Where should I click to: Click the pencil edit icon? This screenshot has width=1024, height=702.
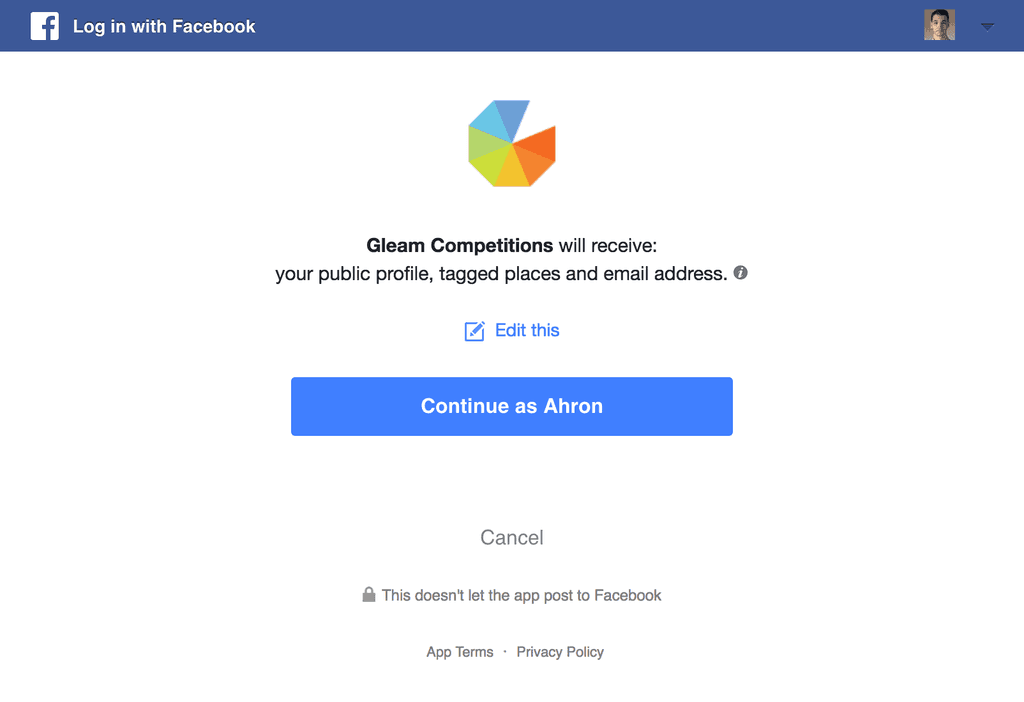475,331
